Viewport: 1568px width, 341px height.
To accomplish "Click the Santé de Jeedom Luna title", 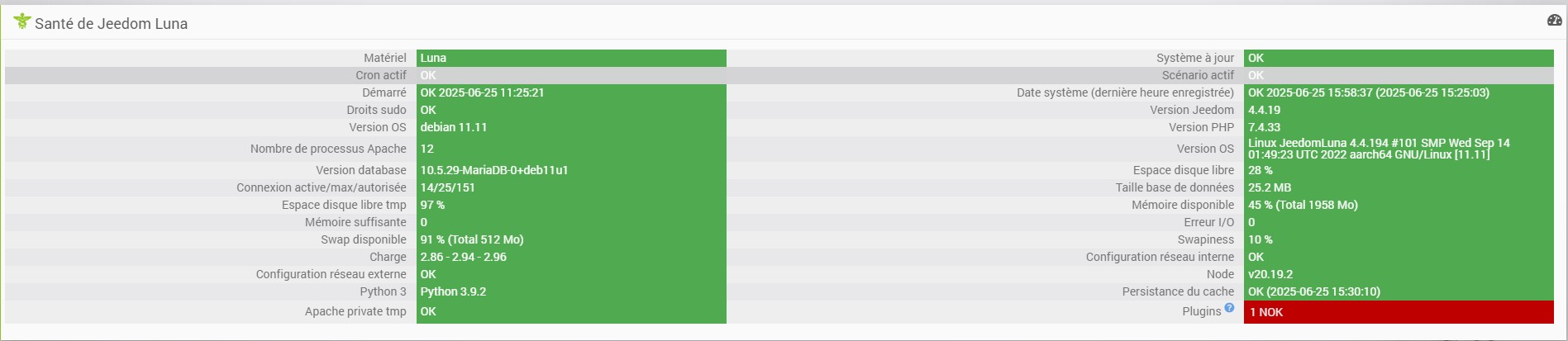I will pyautogui.click(x=111, y=24).
